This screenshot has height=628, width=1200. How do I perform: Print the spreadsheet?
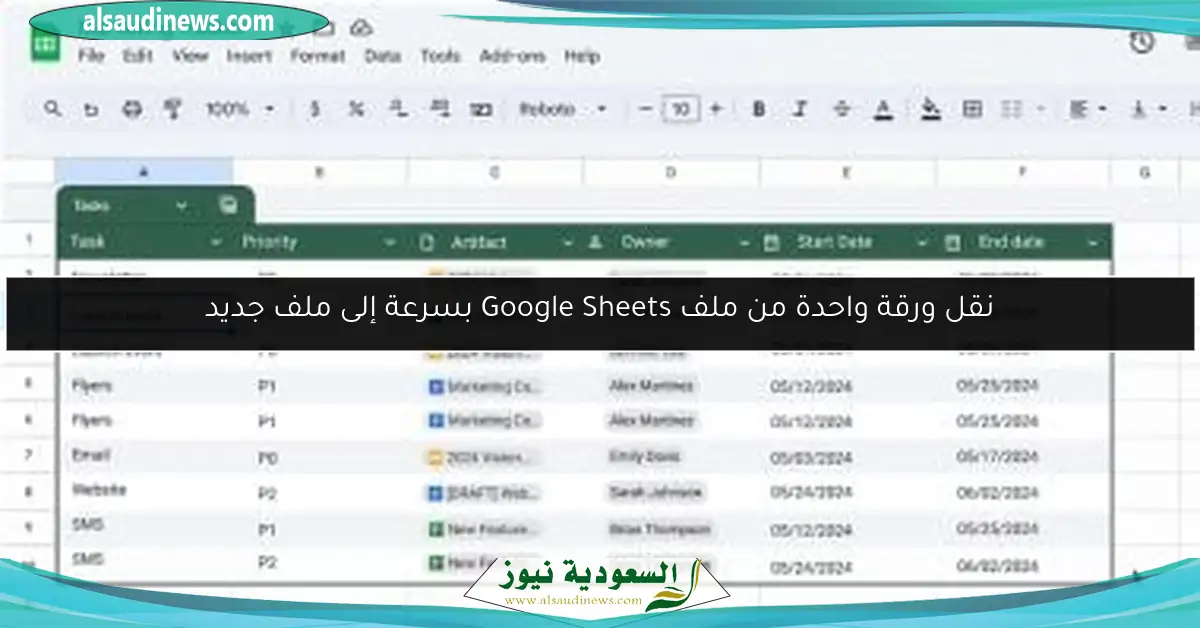pyautogui.click(x=132, y=109)
